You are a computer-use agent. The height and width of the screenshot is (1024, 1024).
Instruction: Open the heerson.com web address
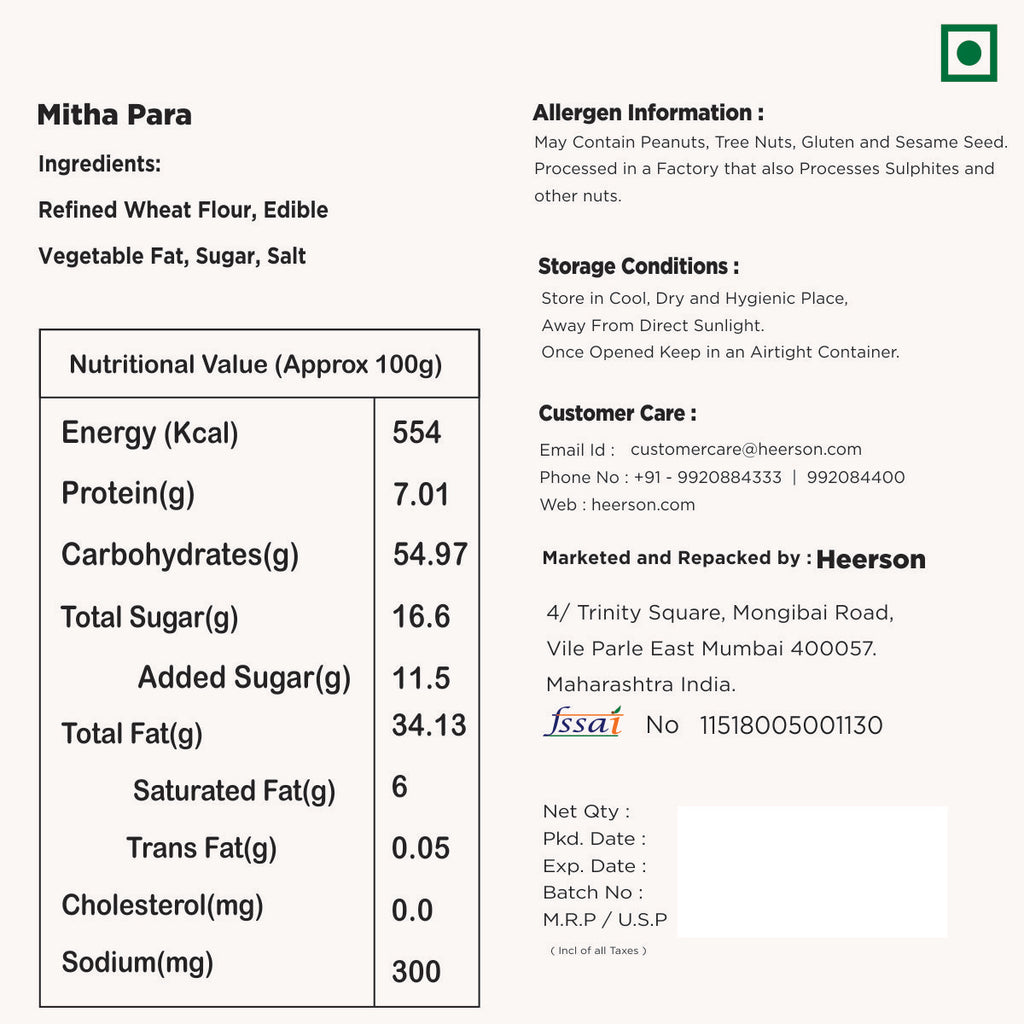point(643,505)
